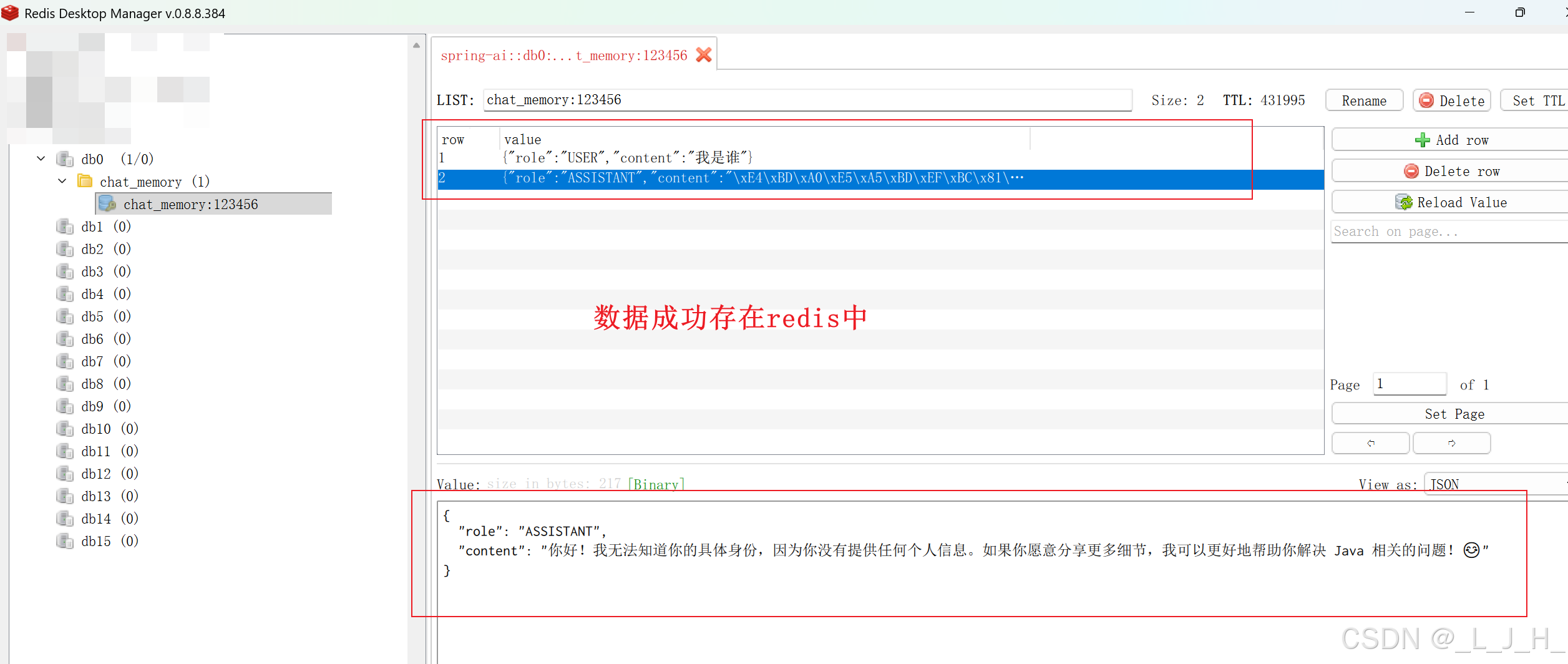Click the value column header

point(764,140)
